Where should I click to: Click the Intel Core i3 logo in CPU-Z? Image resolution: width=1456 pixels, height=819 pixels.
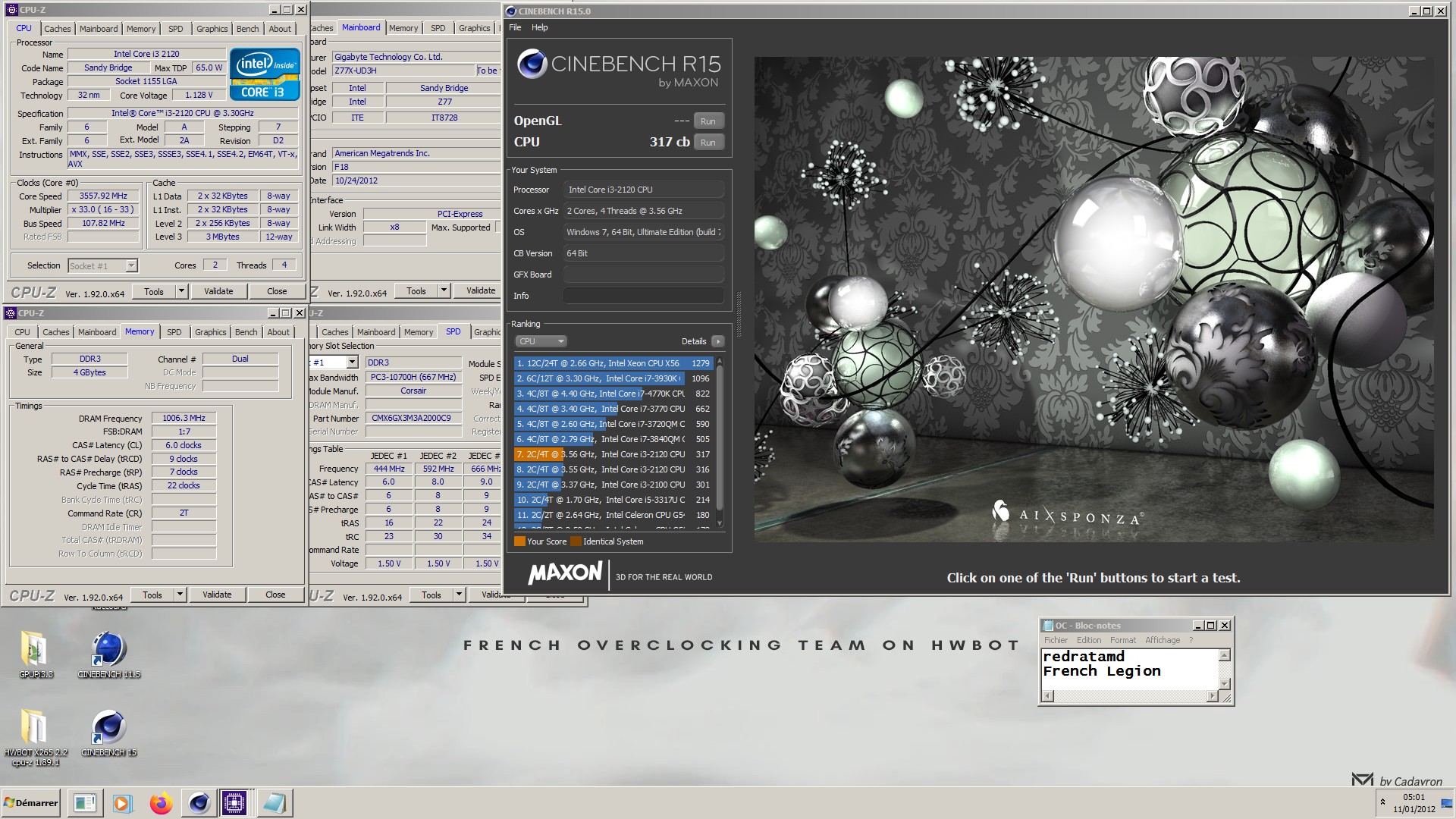(265, 74)
